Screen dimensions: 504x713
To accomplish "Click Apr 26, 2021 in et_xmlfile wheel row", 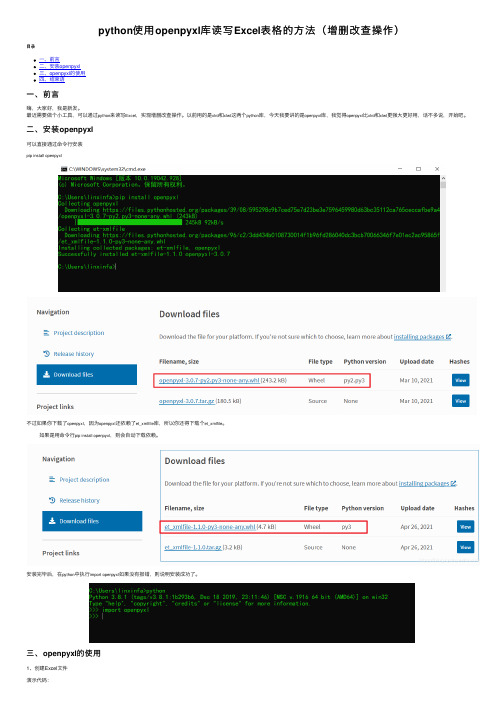I will [416, 527].
